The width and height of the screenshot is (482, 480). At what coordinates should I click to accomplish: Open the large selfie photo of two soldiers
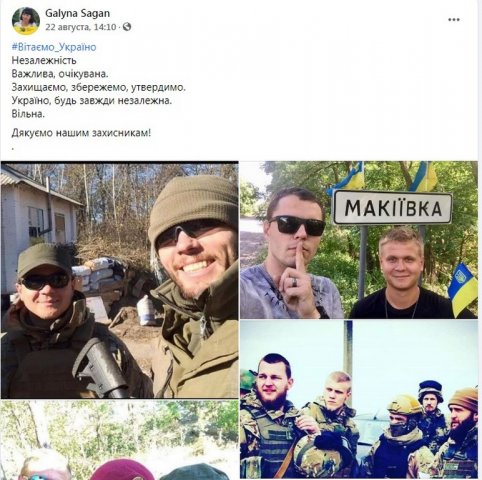[x=119, y=280]
